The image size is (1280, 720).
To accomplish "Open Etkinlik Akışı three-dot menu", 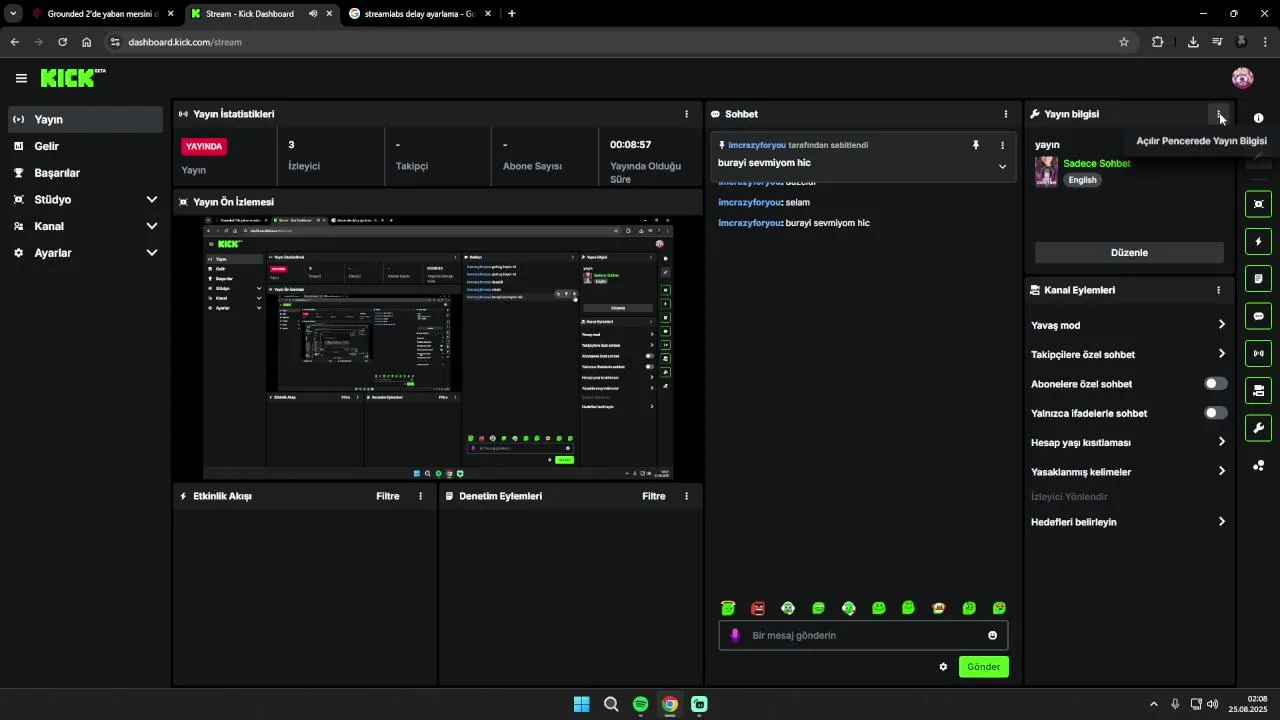I will click(x=420, y=496).
